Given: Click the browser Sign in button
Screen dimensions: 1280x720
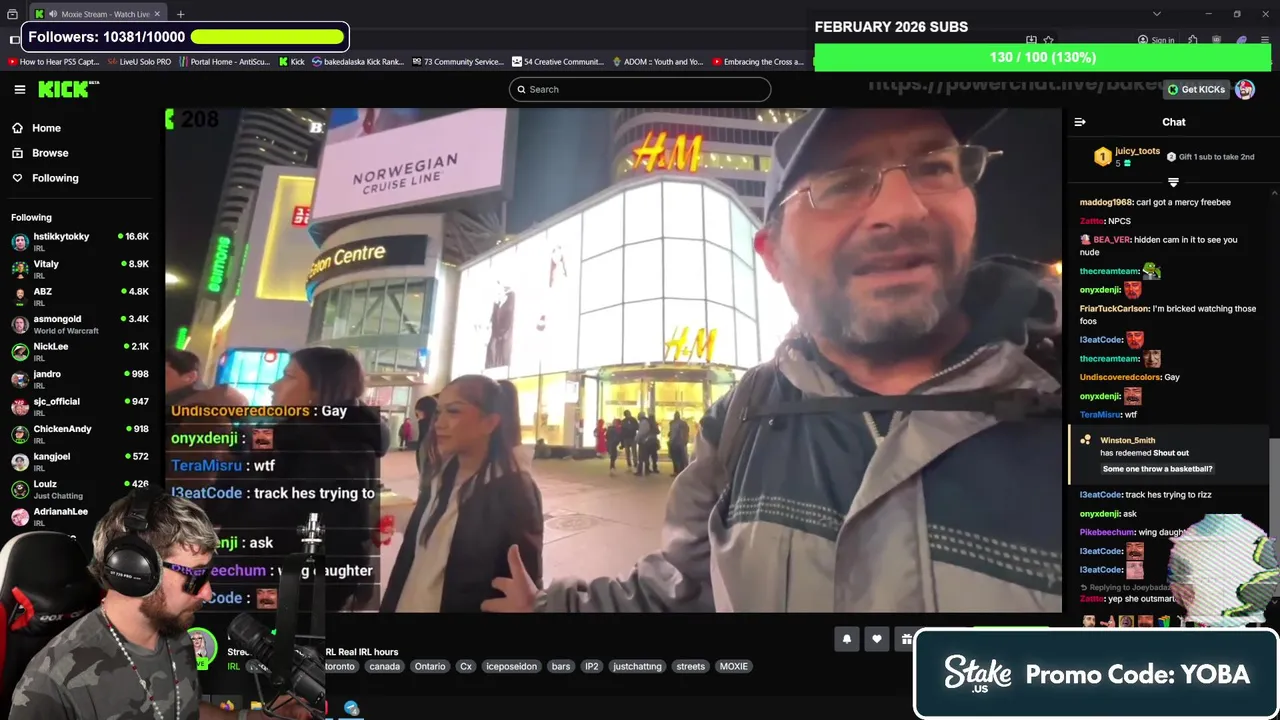Looking at the screenshot, I should pos(1156,40).
